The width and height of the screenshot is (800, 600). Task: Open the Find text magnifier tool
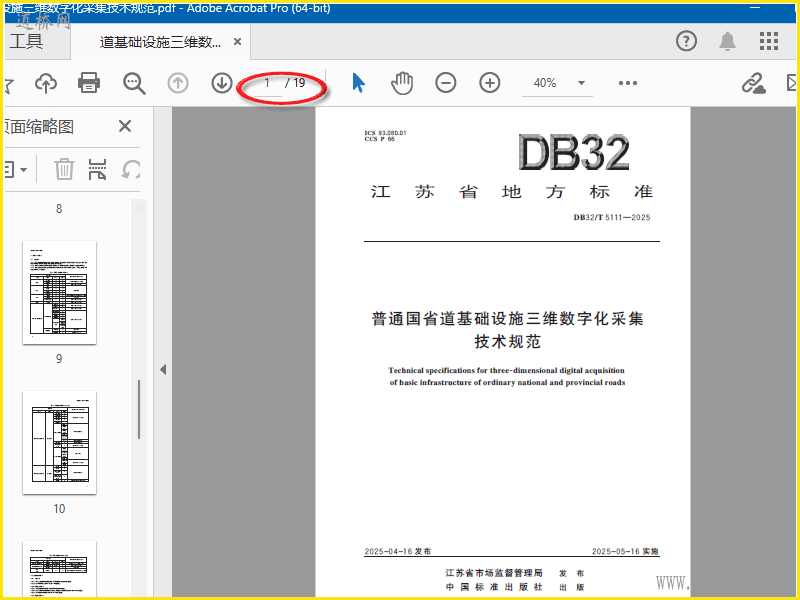click(134, 83)
